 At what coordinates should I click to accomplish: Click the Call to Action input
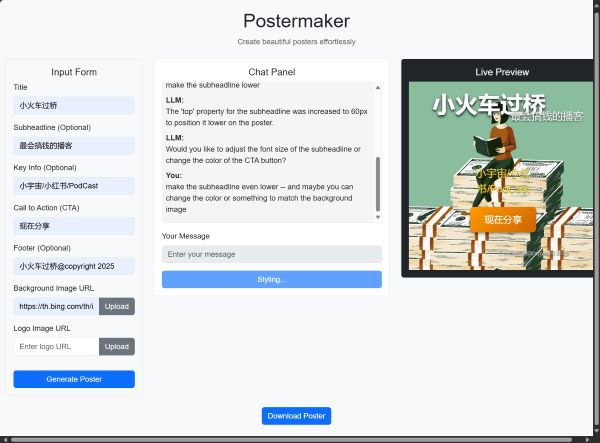tap(74, 226)
